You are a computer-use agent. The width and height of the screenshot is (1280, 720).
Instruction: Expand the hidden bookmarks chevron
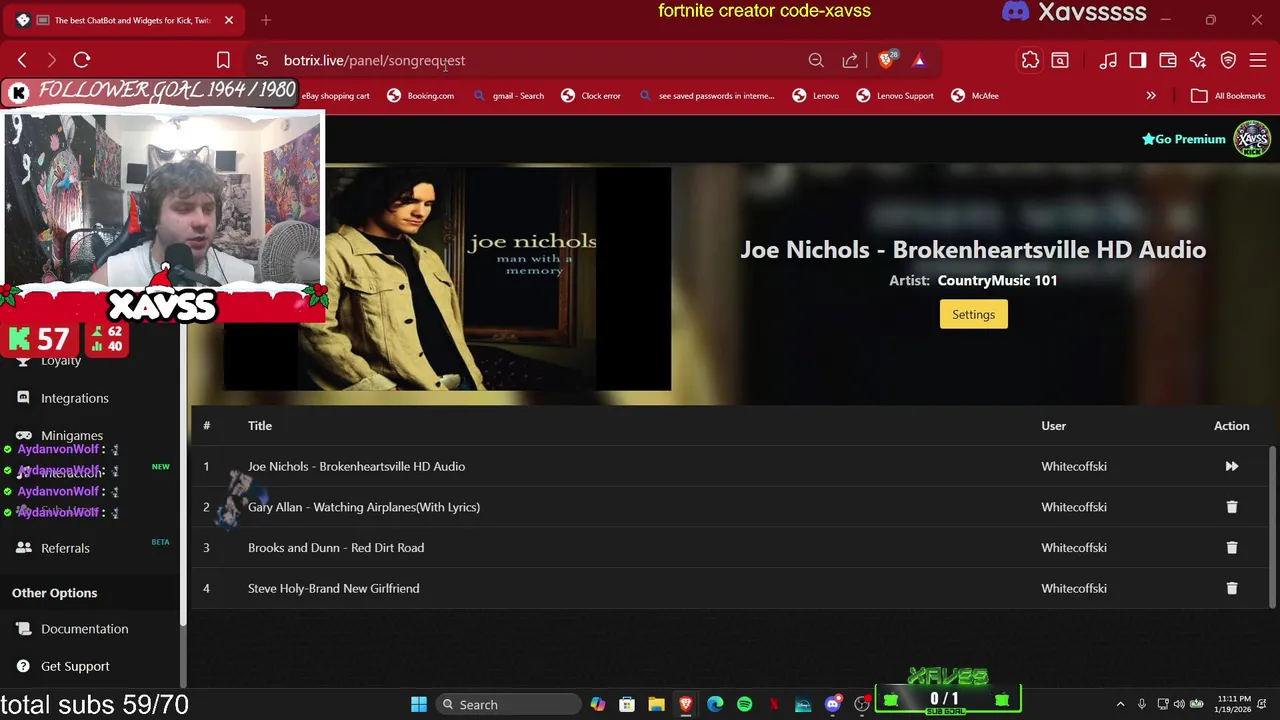click(x=1151, y=96)
